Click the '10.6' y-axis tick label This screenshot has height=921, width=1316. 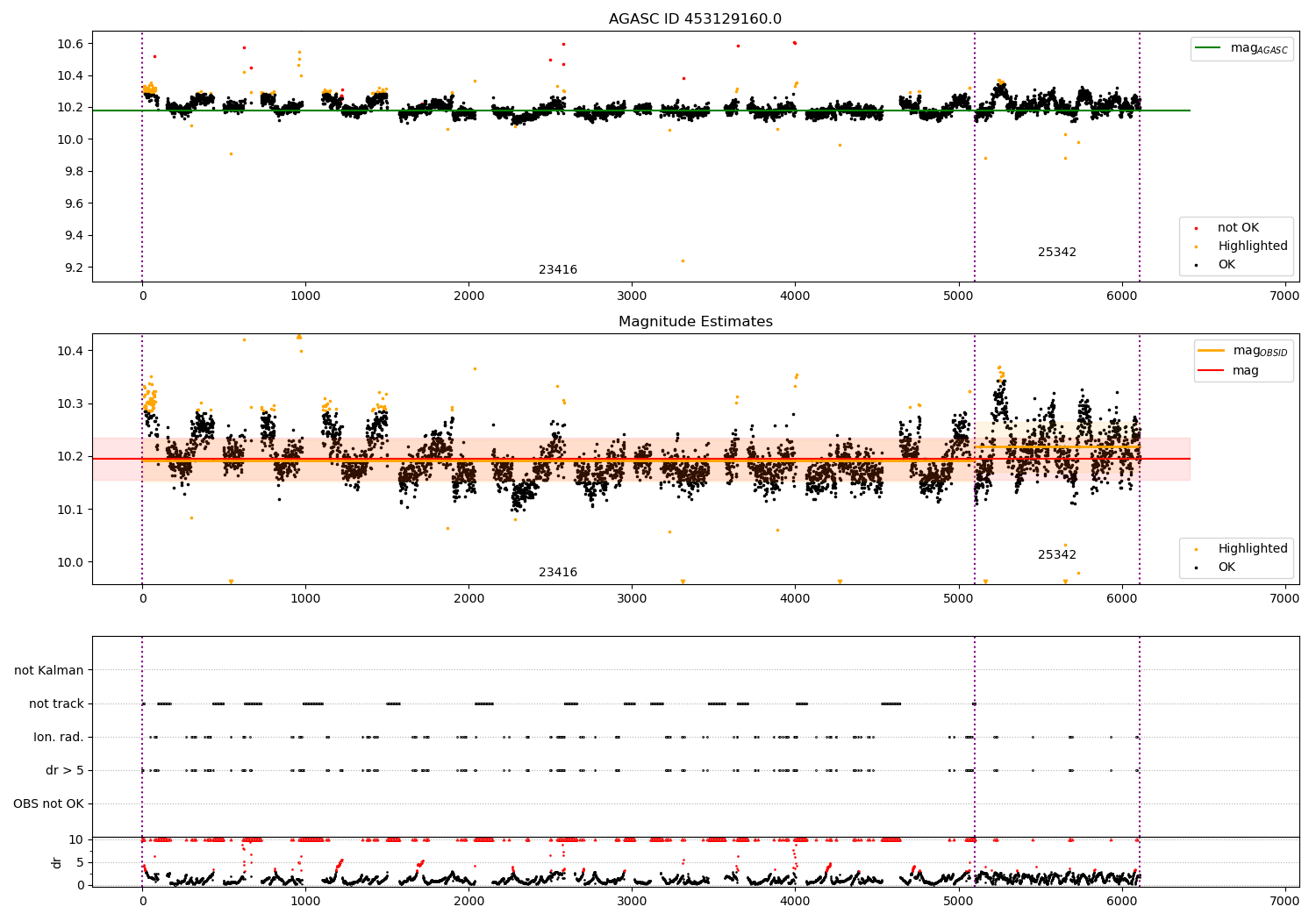pos(70,44)
